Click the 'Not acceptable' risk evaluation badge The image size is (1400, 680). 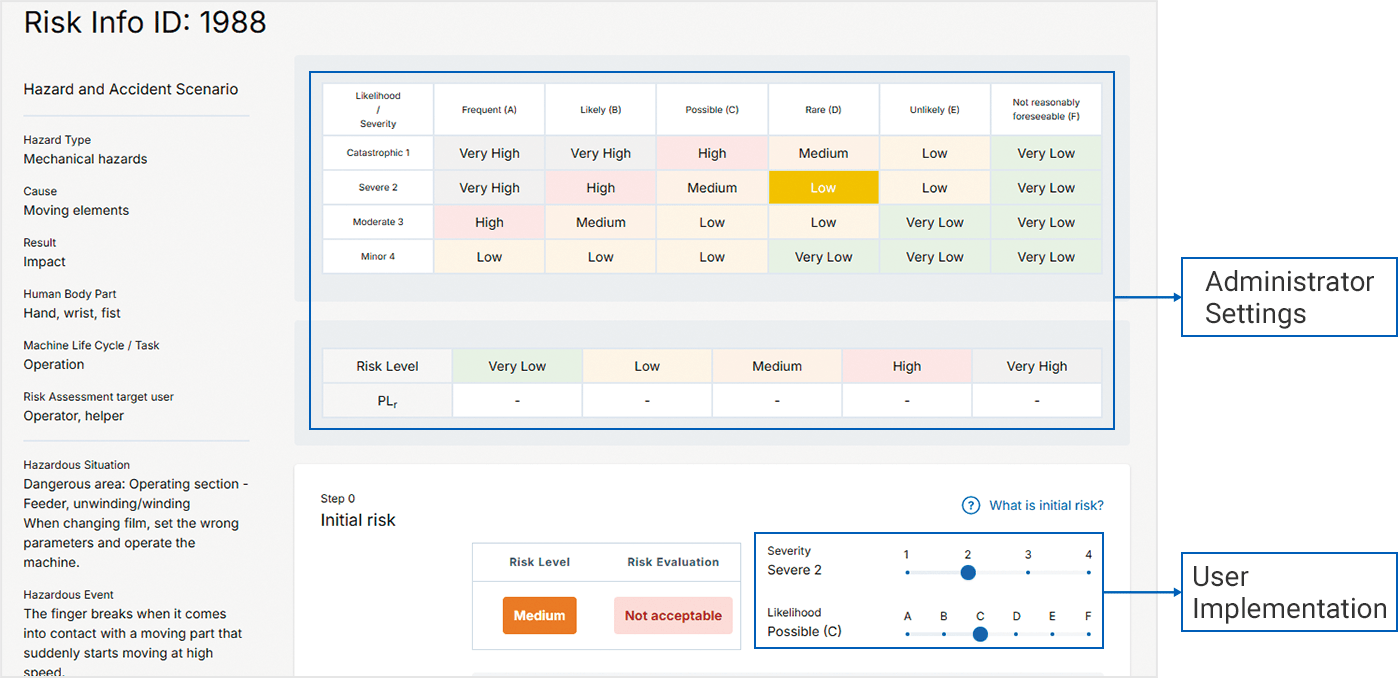[x=673, y=616]
